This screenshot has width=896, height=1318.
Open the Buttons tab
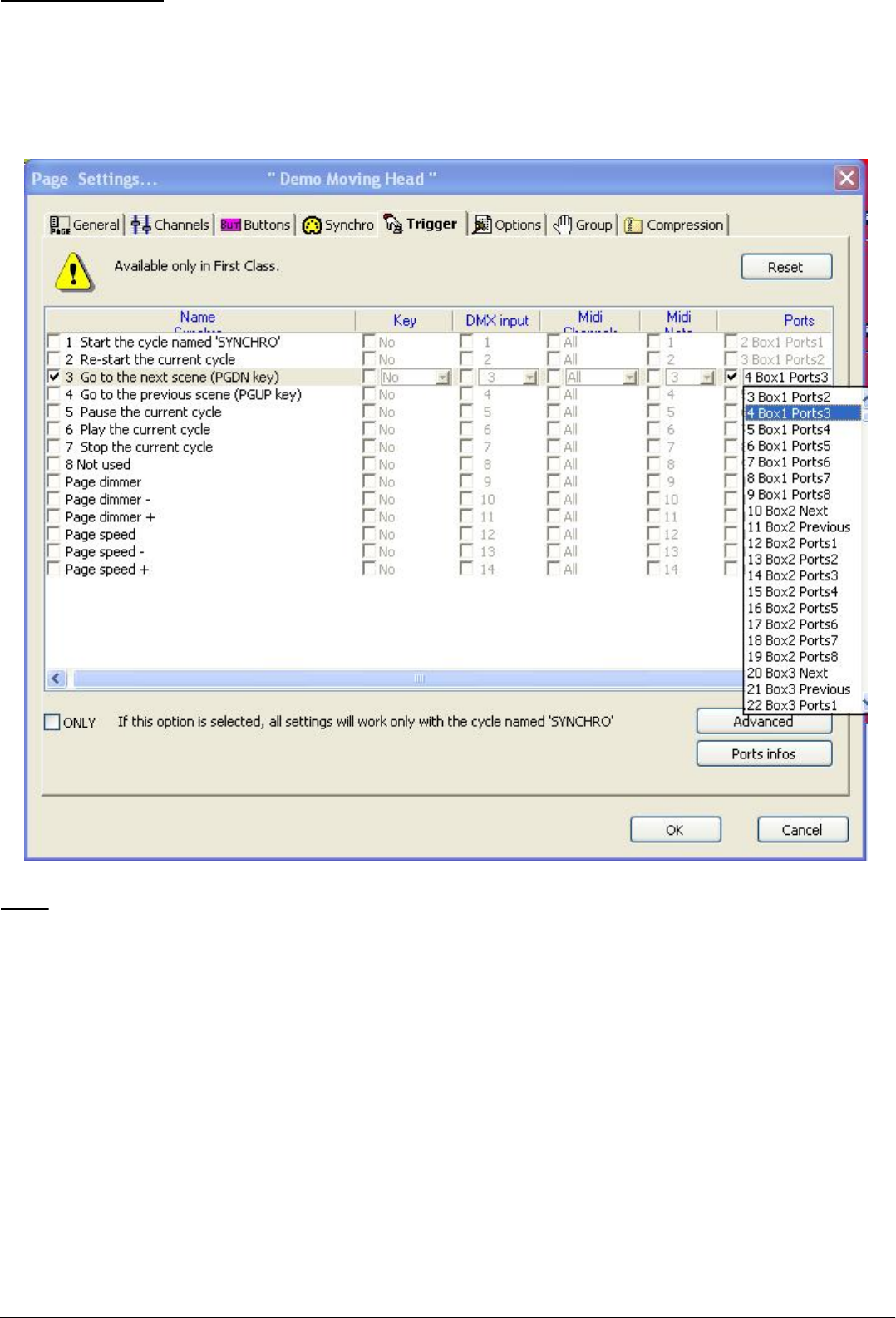(x=255, y=225)
